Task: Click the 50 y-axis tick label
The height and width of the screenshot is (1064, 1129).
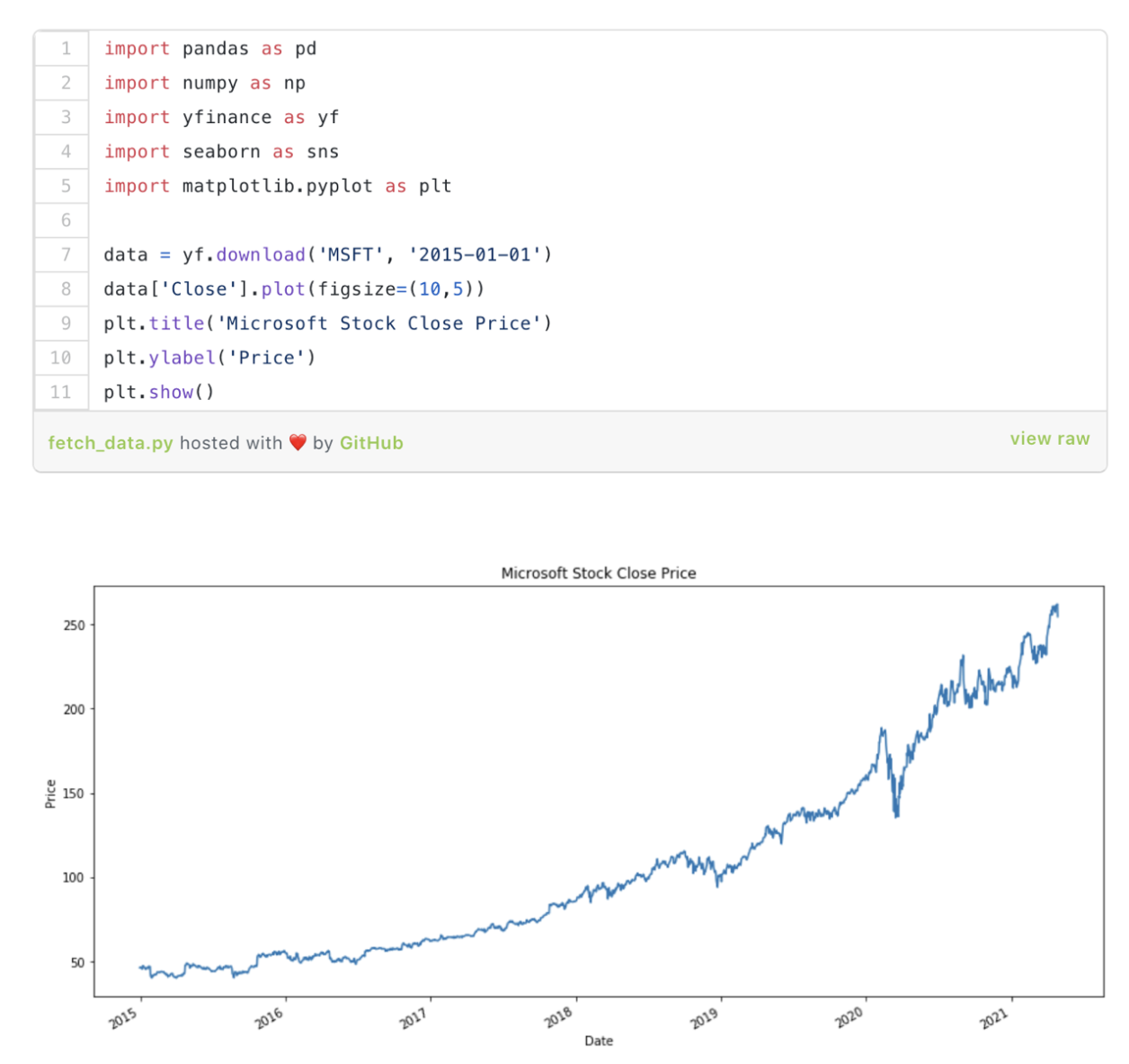Action: click(x=78, y=962)
